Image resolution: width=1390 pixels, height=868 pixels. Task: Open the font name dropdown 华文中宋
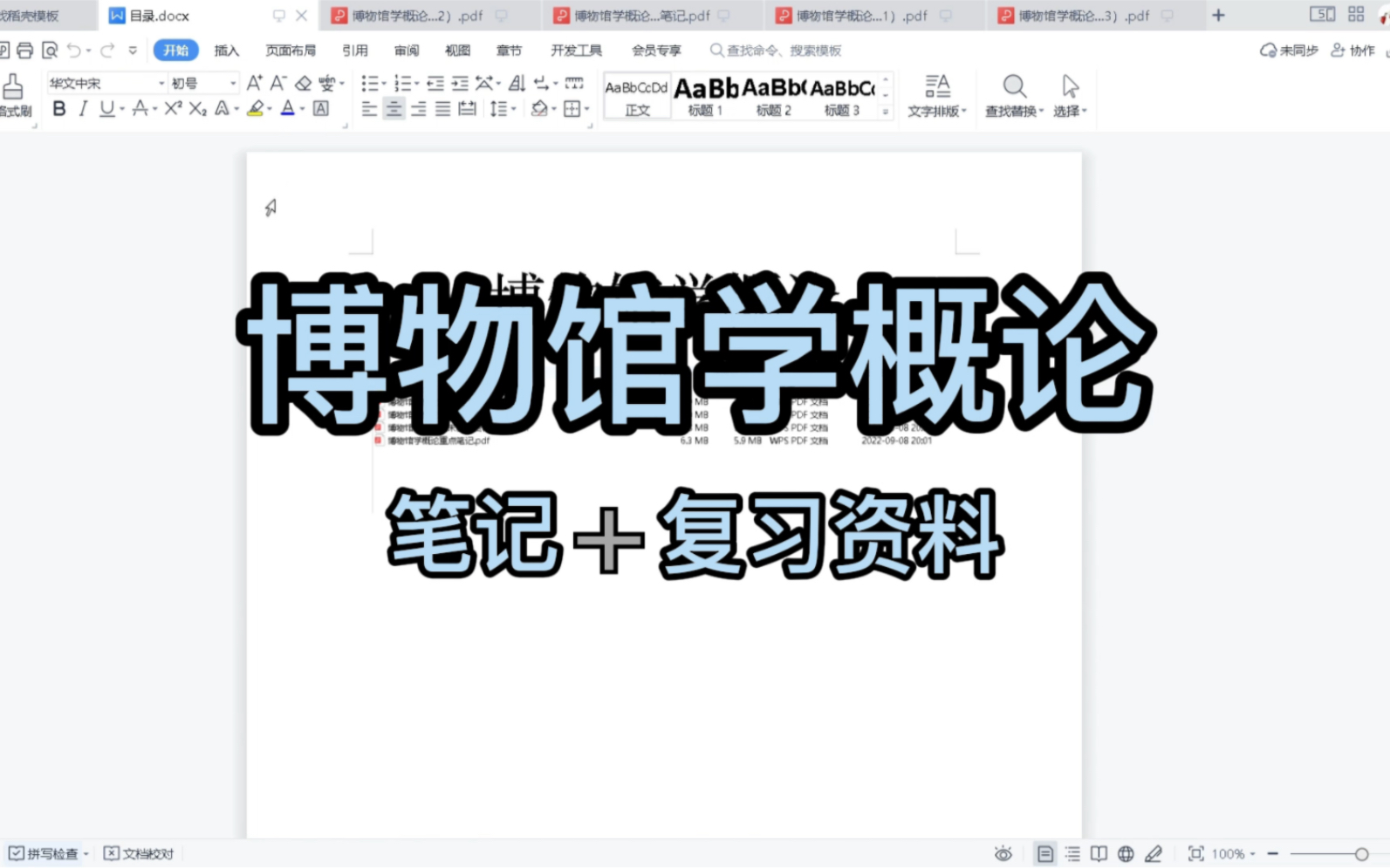click(161, 83)
